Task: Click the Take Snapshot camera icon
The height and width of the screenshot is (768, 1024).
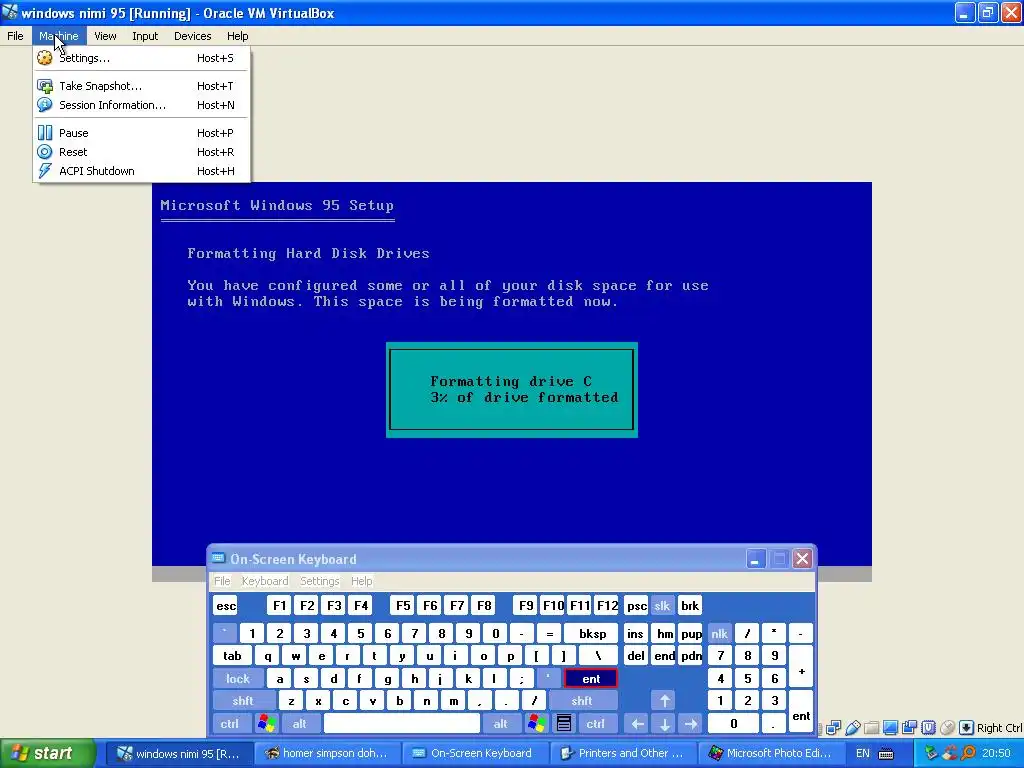Action: tap(44, 86)
